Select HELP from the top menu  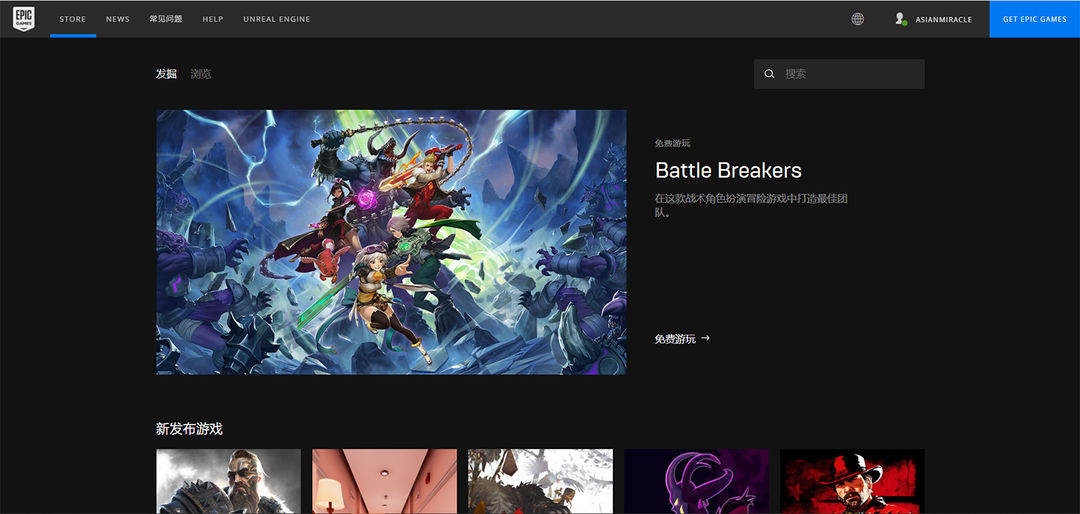pos(213,19)
